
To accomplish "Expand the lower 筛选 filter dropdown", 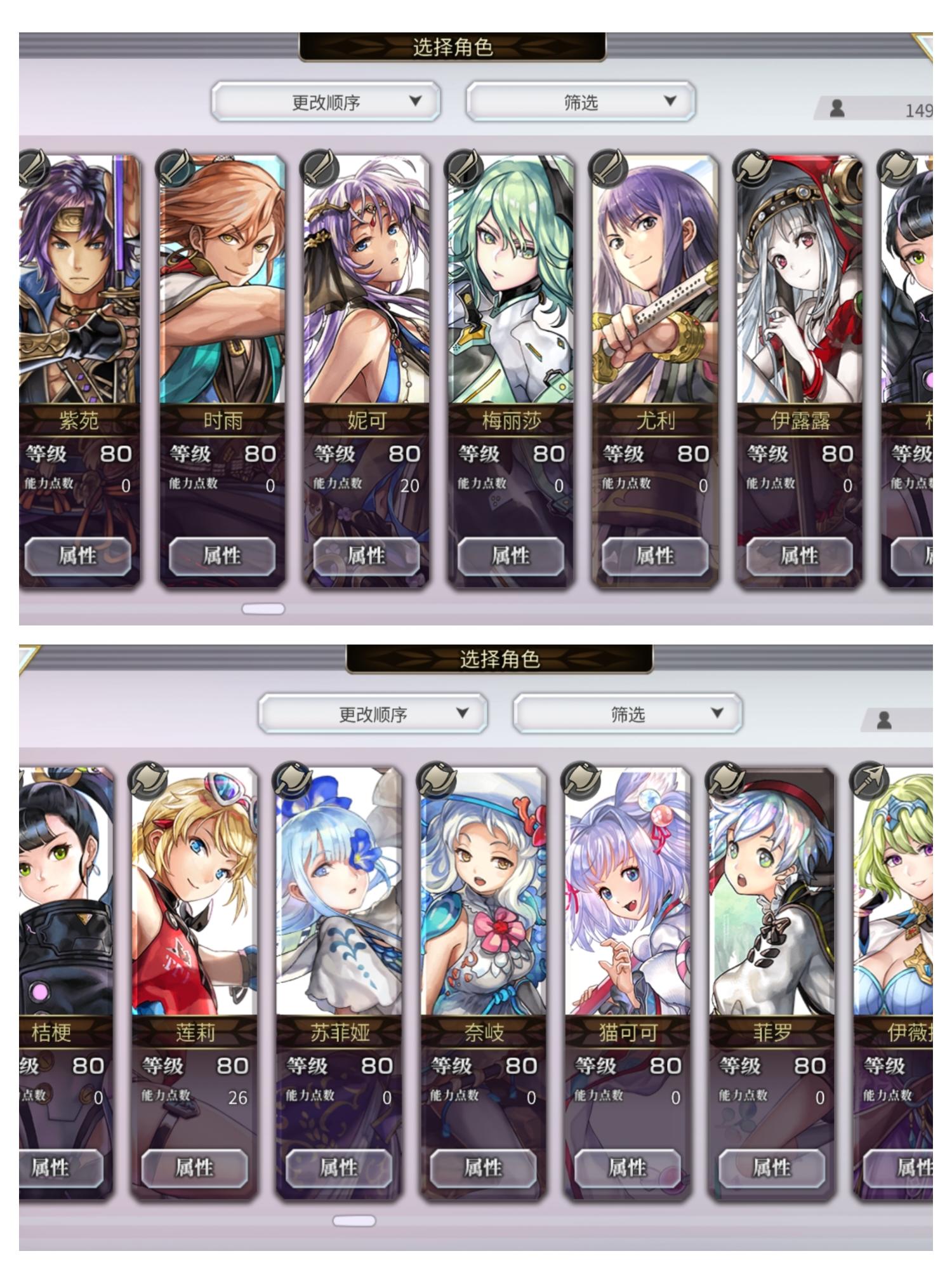I will click(628, 714).
